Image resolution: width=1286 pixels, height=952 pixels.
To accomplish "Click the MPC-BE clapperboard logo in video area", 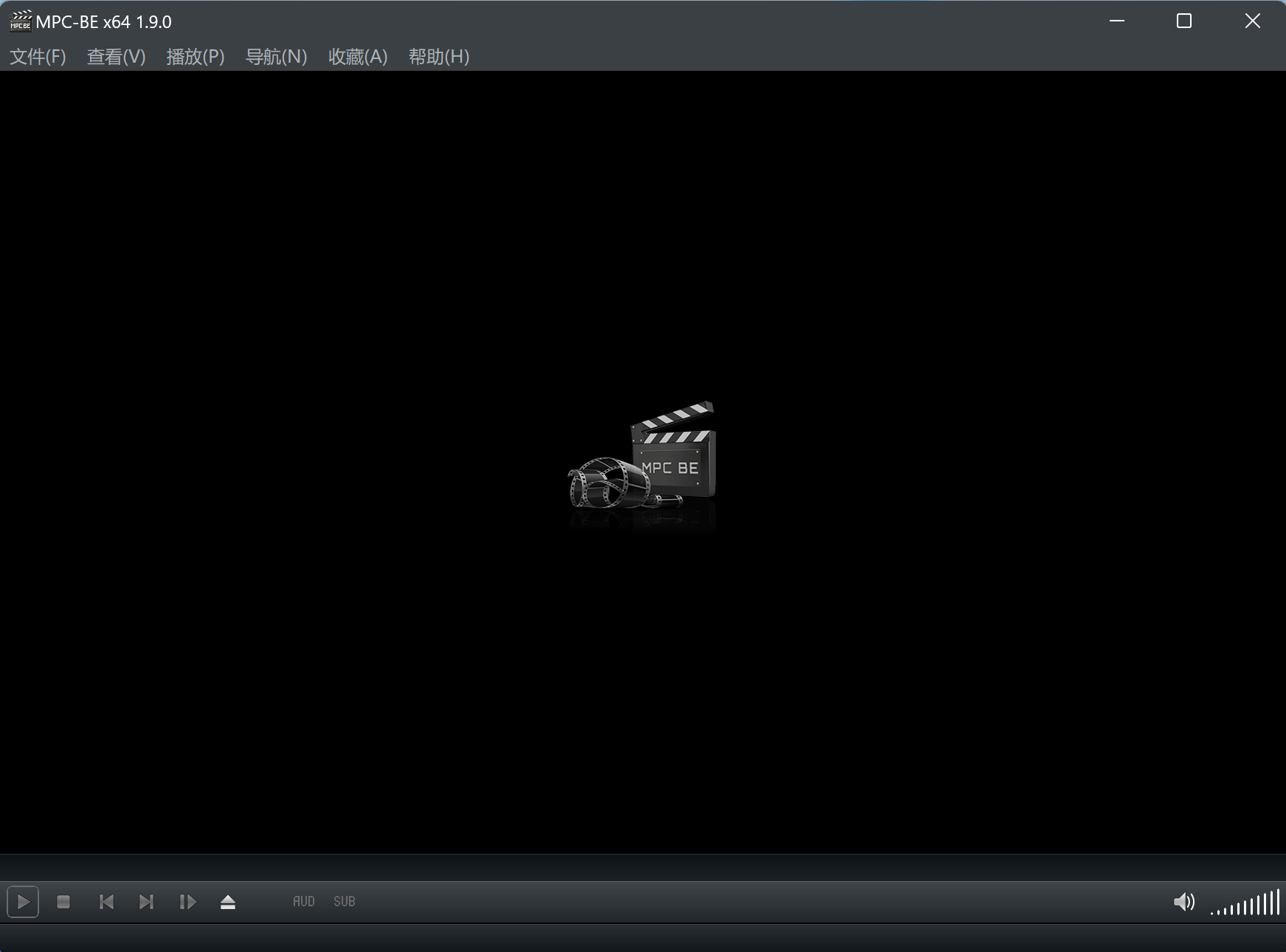I will pos(642,465).
